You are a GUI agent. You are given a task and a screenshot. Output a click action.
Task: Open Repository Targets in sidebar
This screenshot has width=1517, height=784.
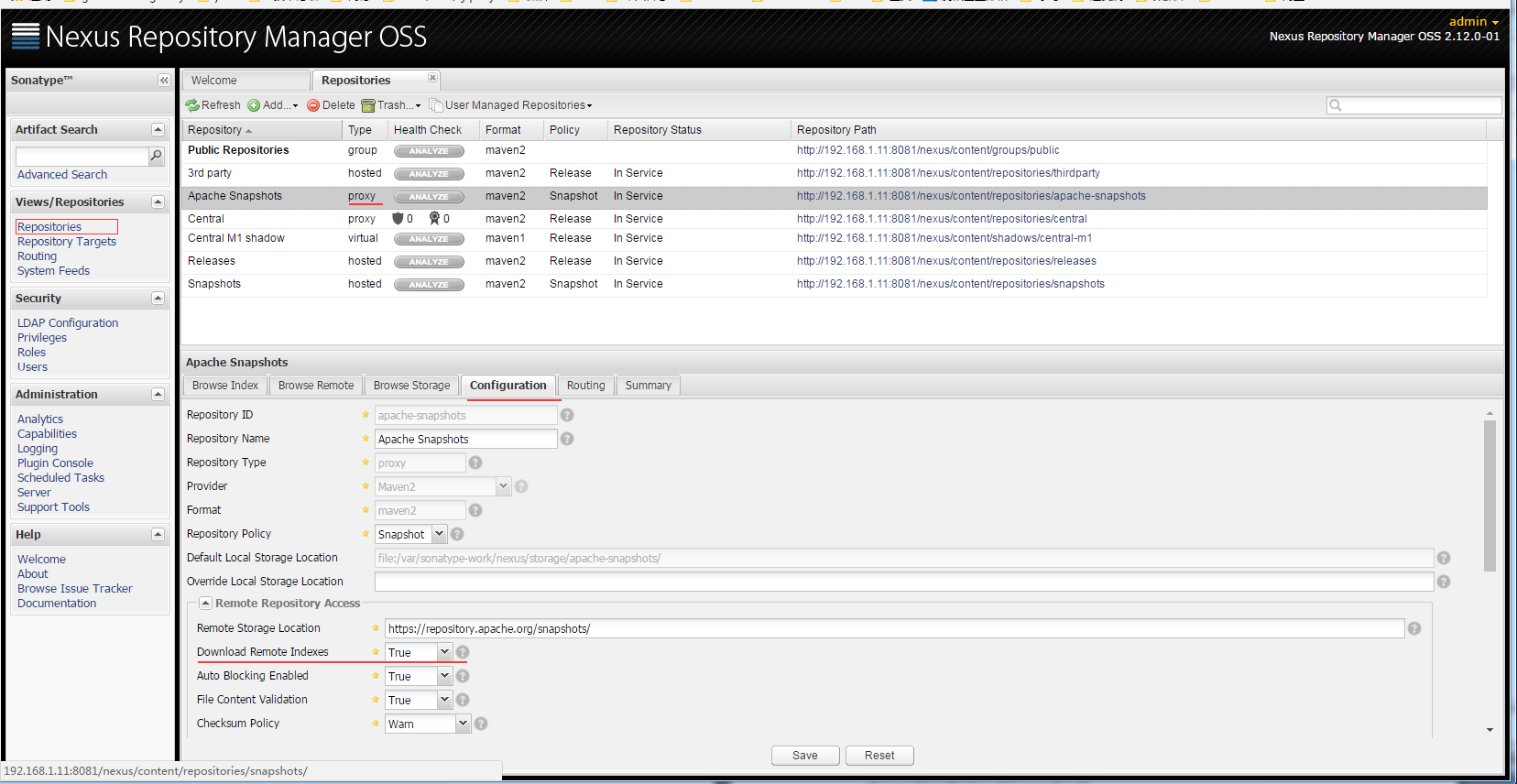tap(67, 242)
